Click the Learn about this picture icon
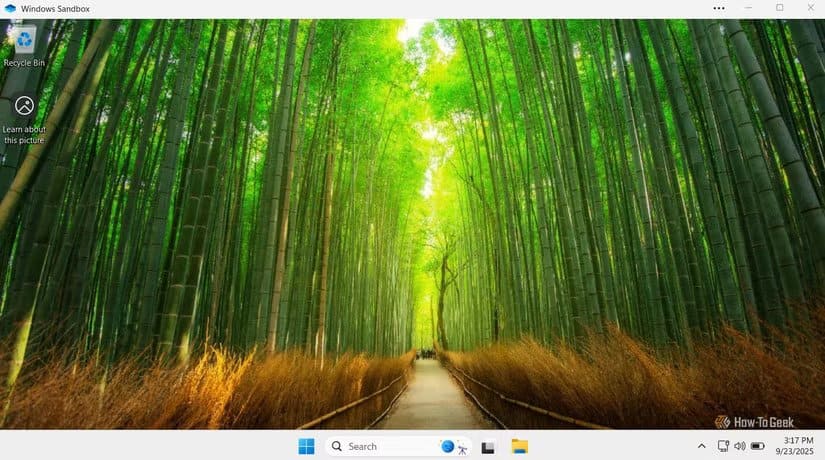This screenshot has height=460, width=825. click(24, 106)
